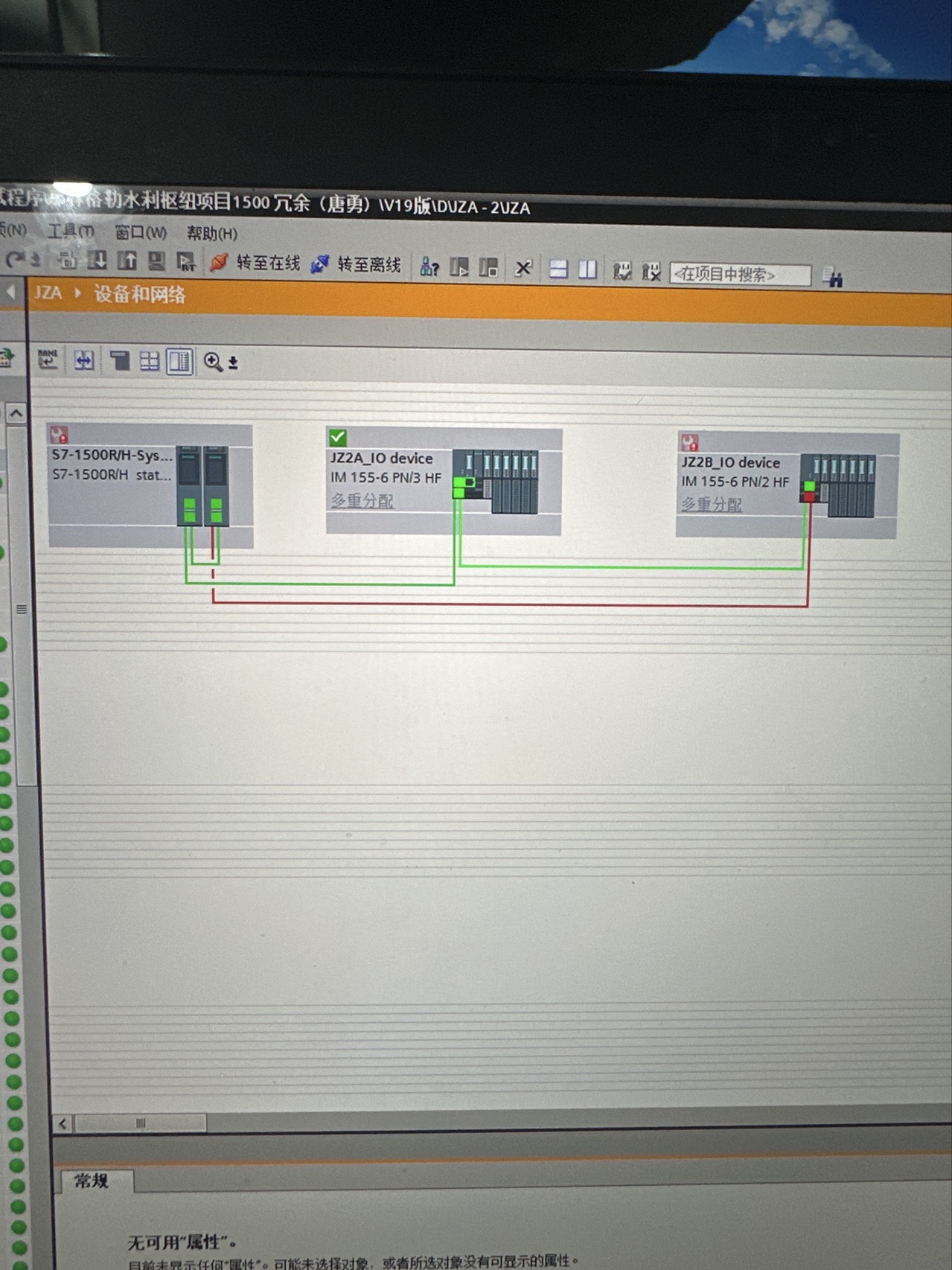The image size is (952, 1270).
Task: Open cross-references with the X icon
Action: [523, 268]
